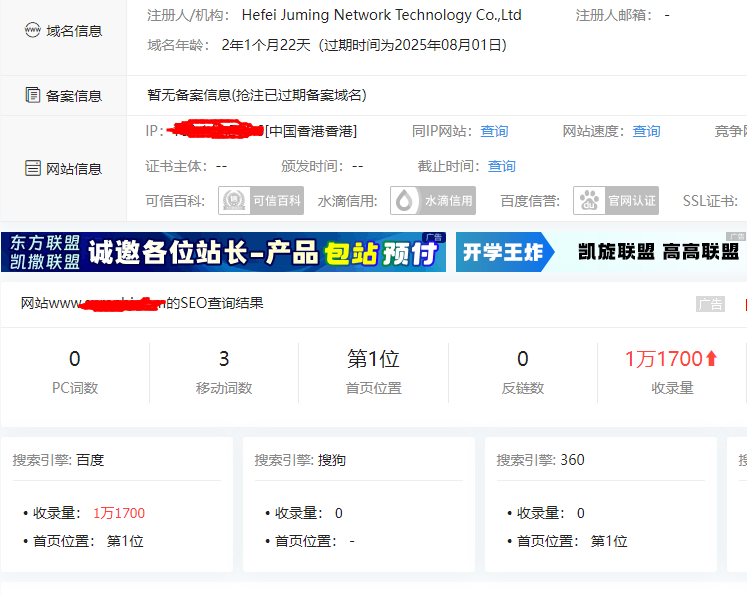The image size is (747, 595).
Task: Click the 颁发时间 label
Action: pos(312,166)
